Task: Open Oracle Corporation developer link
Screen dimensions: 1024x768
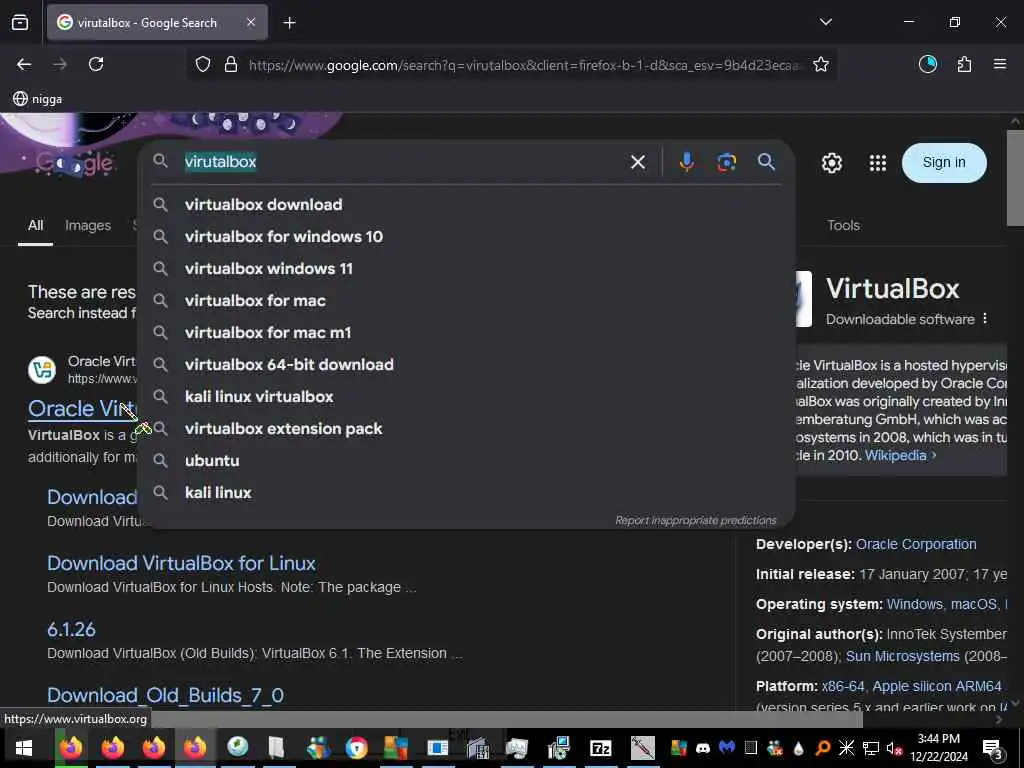Action: coord(916,544)
